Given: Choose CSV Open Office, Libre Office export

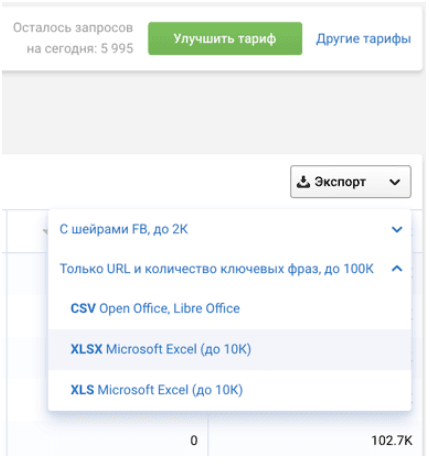Looking at the screenshot, I should (230, 309).
